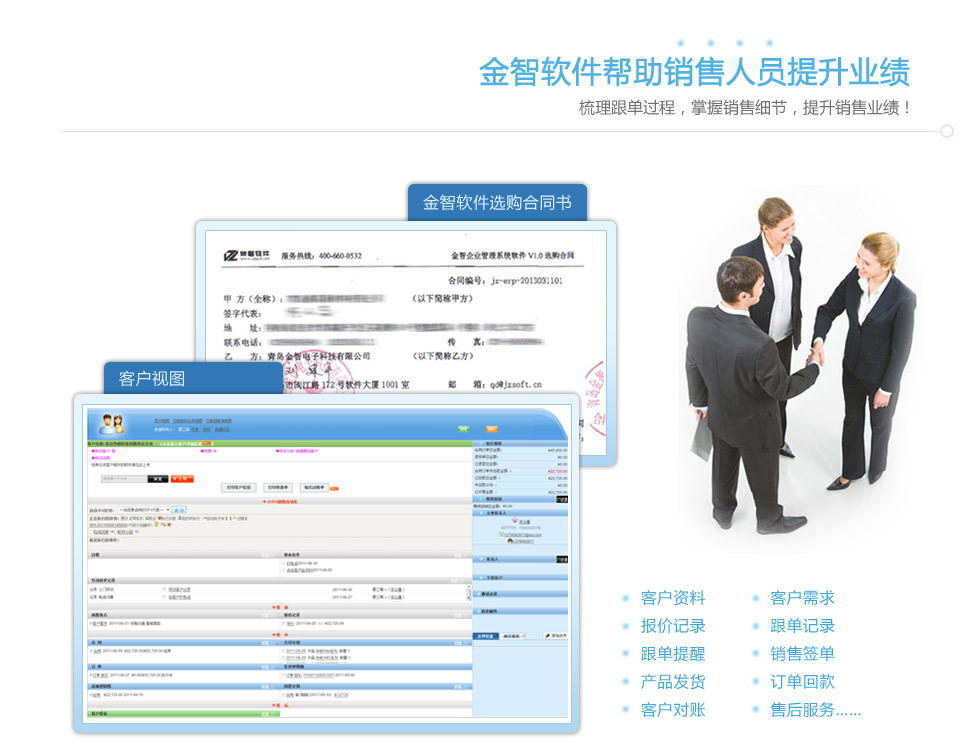Click the small orange button in 客户视图 header

[x=492, y=429]
